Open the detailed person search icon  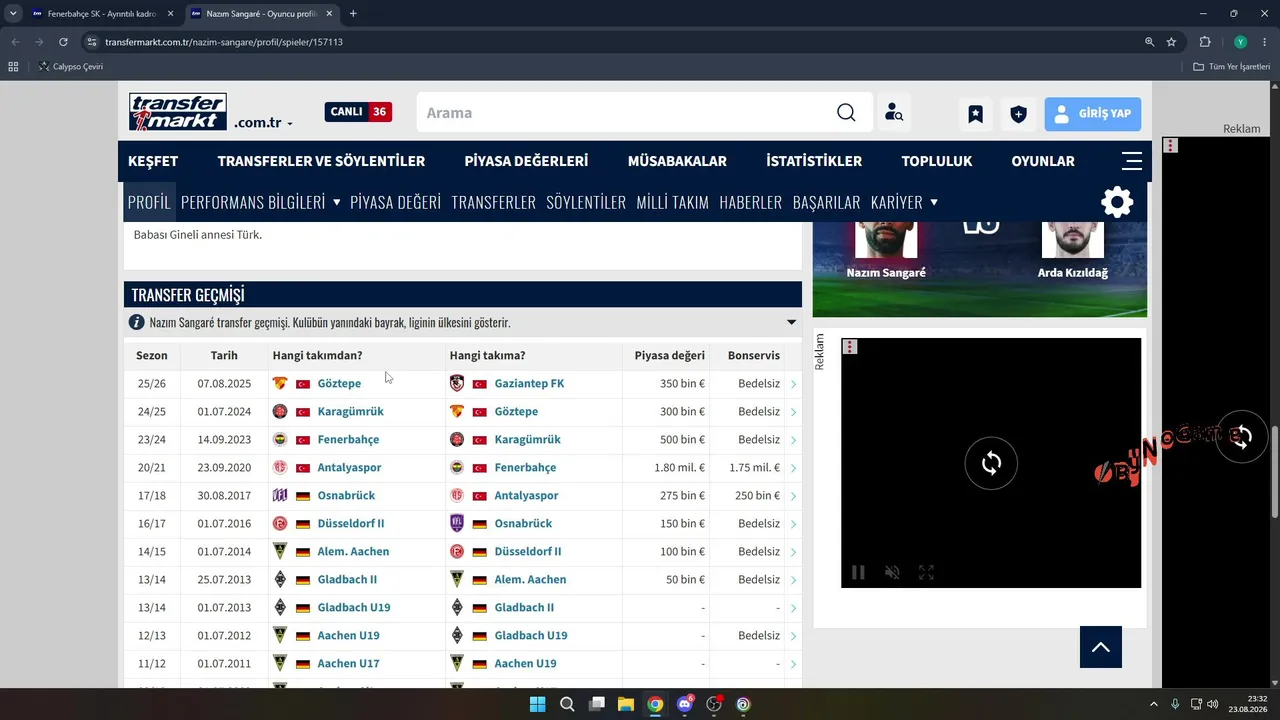[x=894, y=113]
